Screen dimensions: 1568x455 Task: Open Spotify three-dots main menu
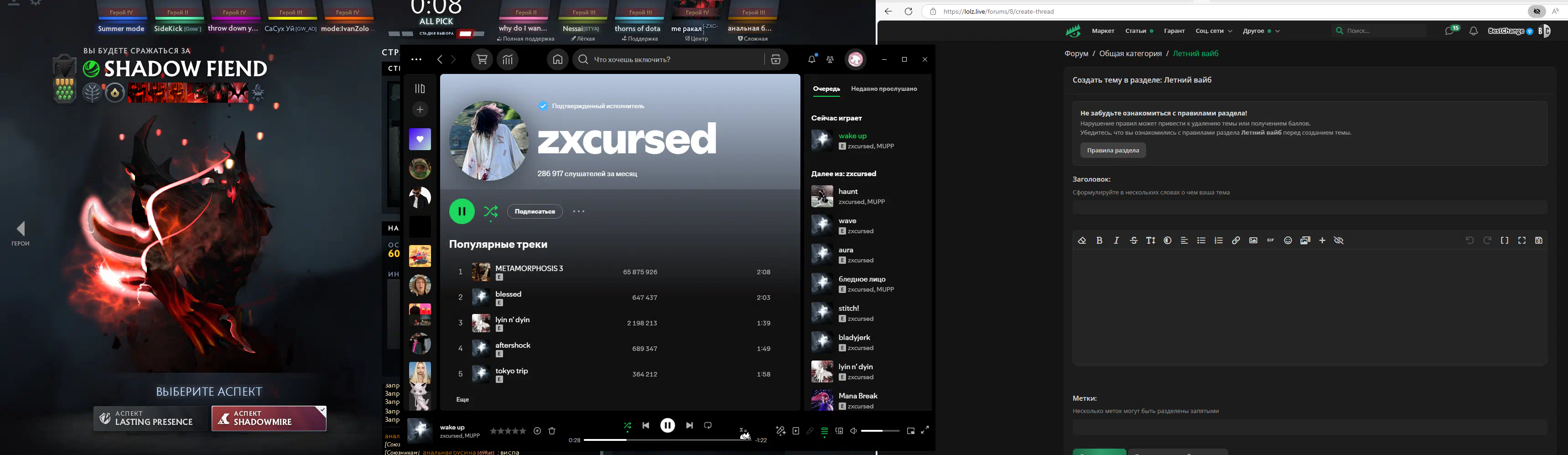pyautogui.click(x=416, y=60)
